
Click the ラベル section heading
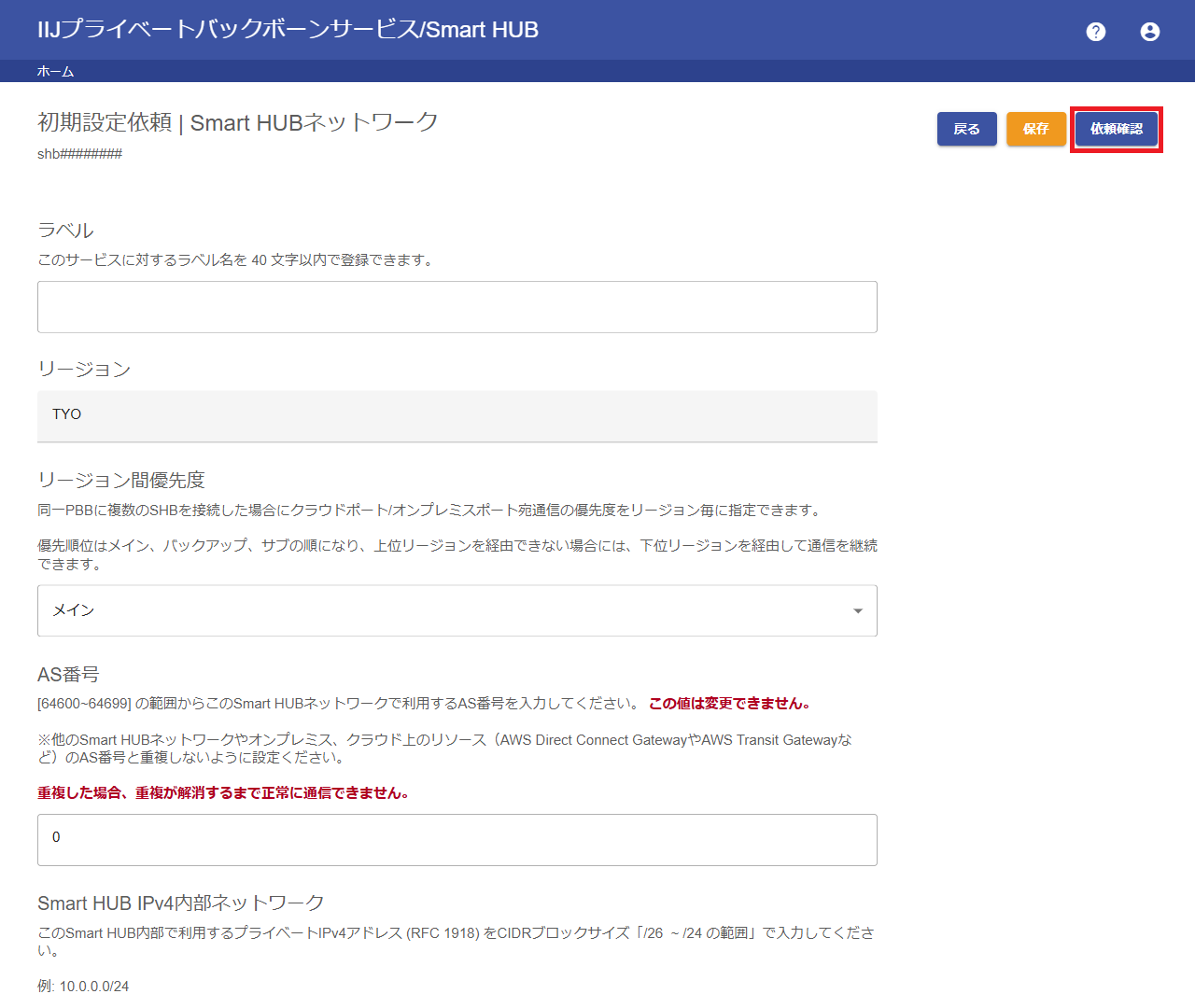(x=65, y=231)
